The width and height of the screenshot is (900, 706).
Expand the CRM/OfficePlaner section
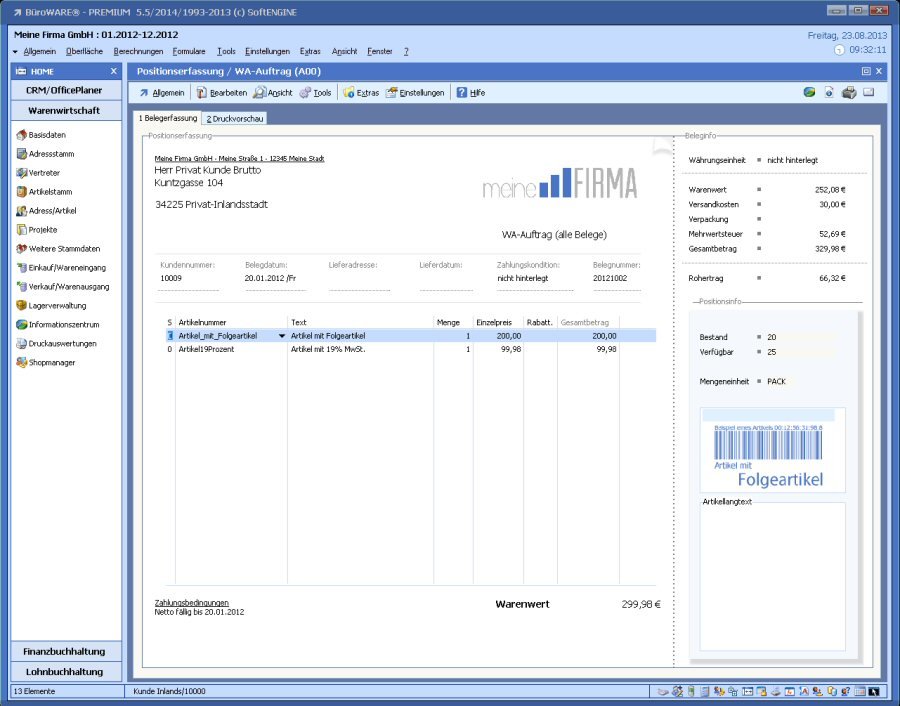(66, 90)
